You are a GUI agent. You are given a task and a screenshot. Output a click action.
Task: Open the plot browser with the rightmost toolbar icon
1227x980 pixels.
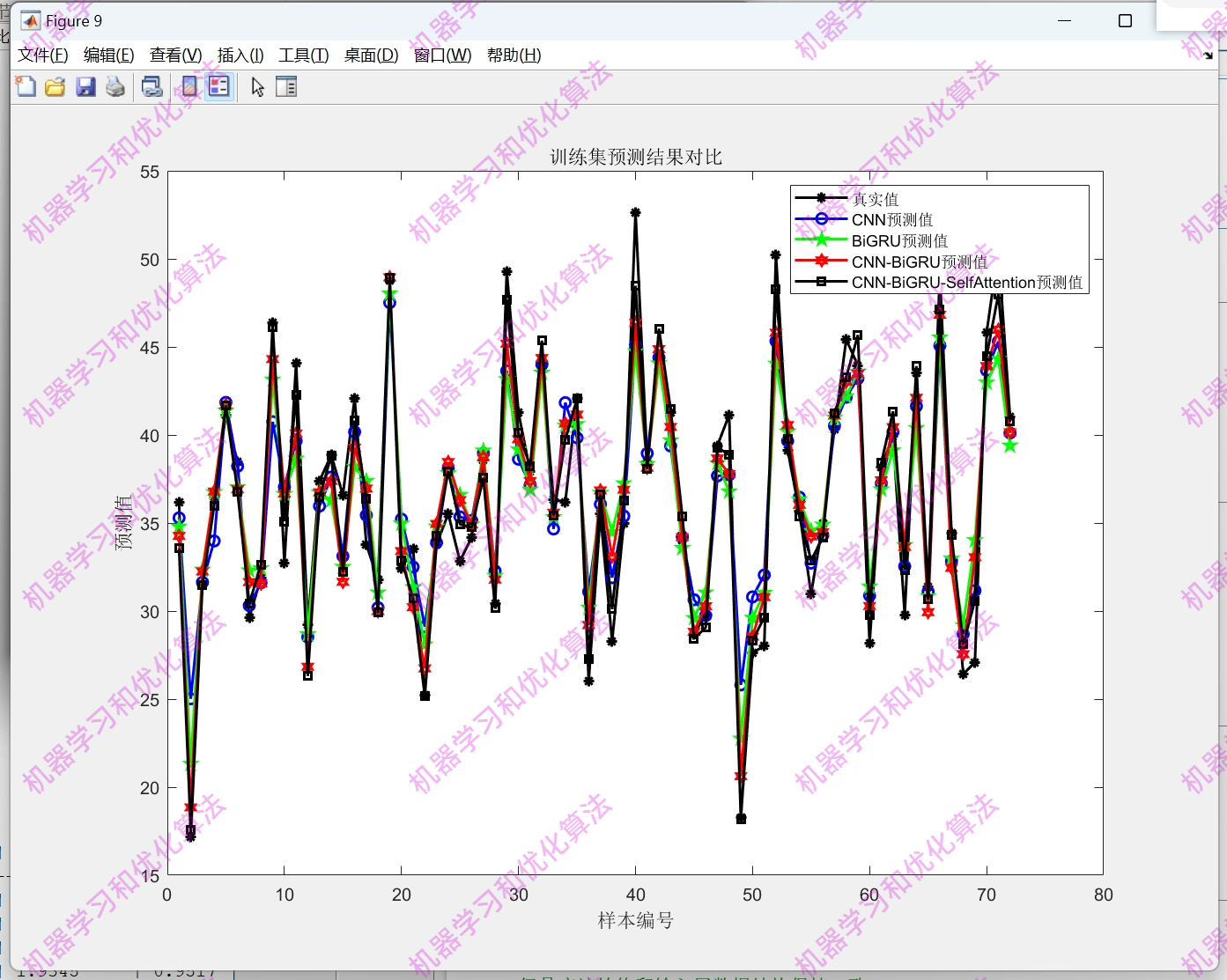(286, 86)
